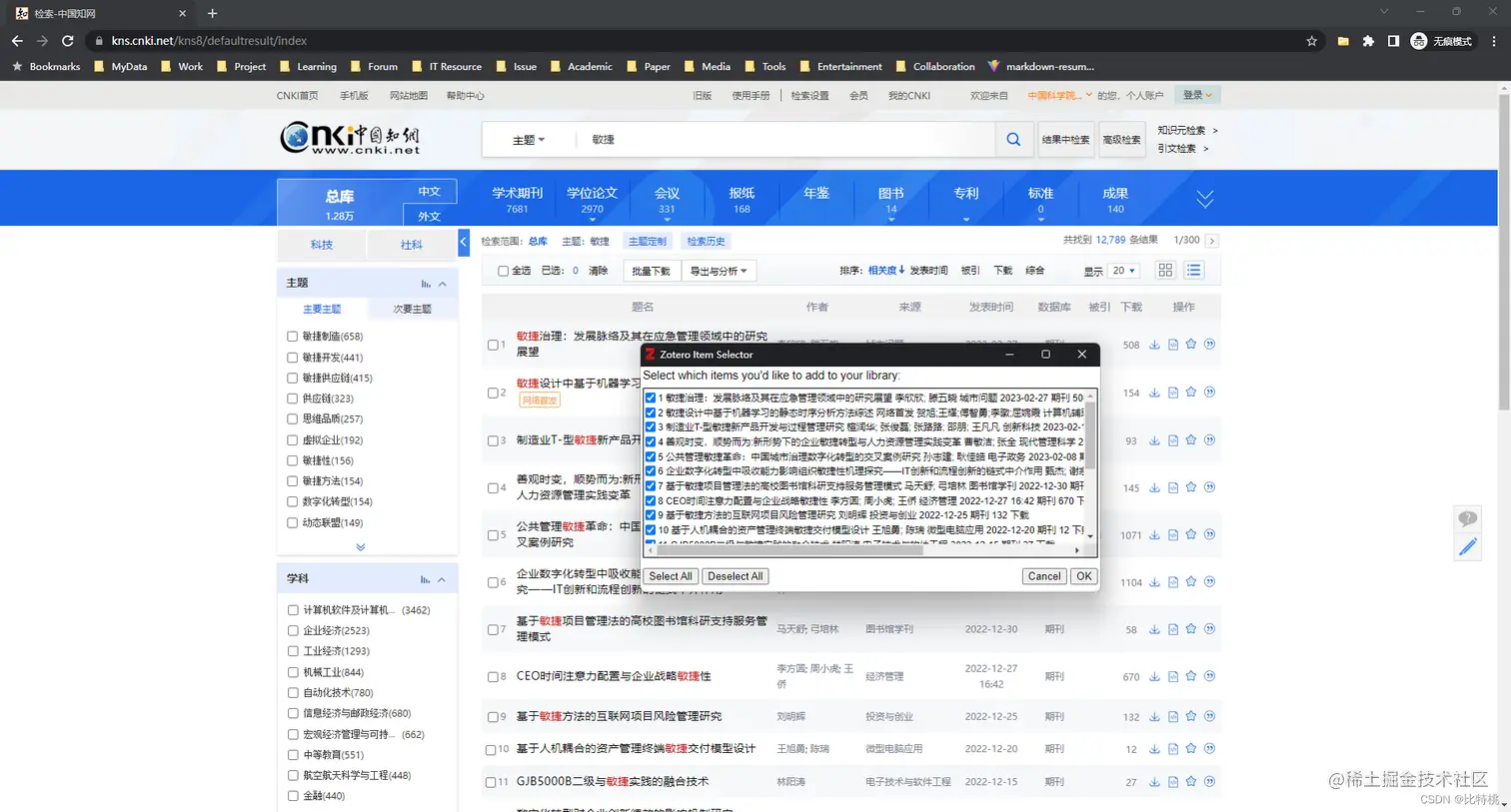The image size is (1511, 812).
Task: Enable the 全选 select-all checkbox
Action: coord(504,270)
